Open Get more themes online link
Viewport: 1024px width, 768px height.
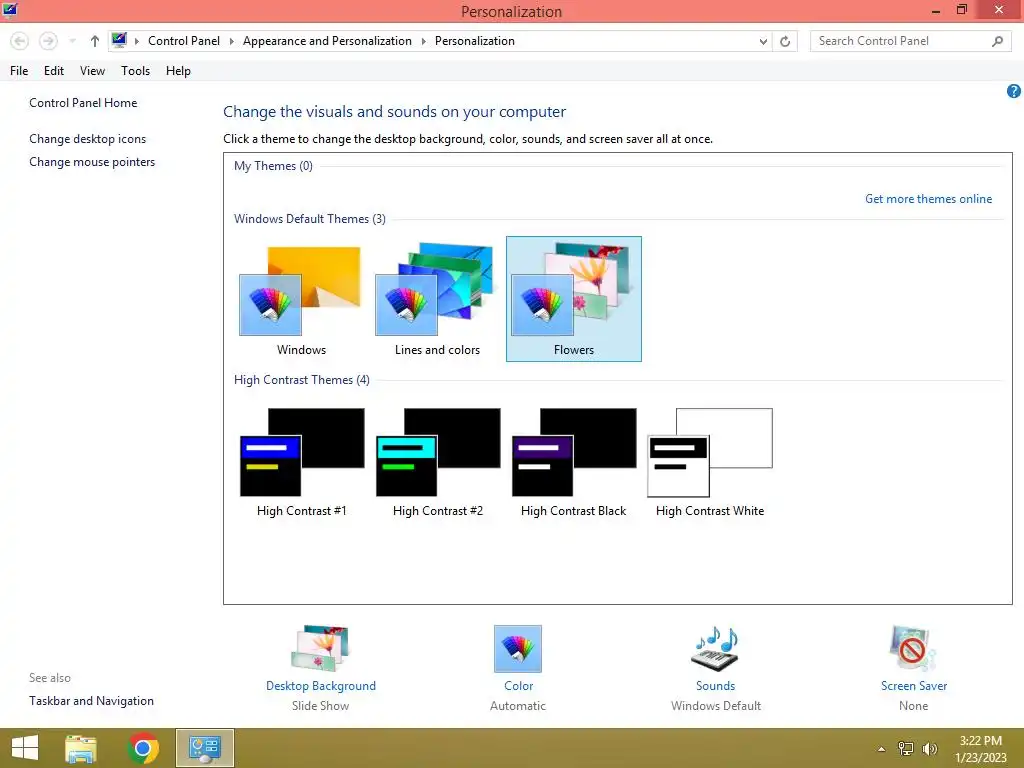coord(928,199)
